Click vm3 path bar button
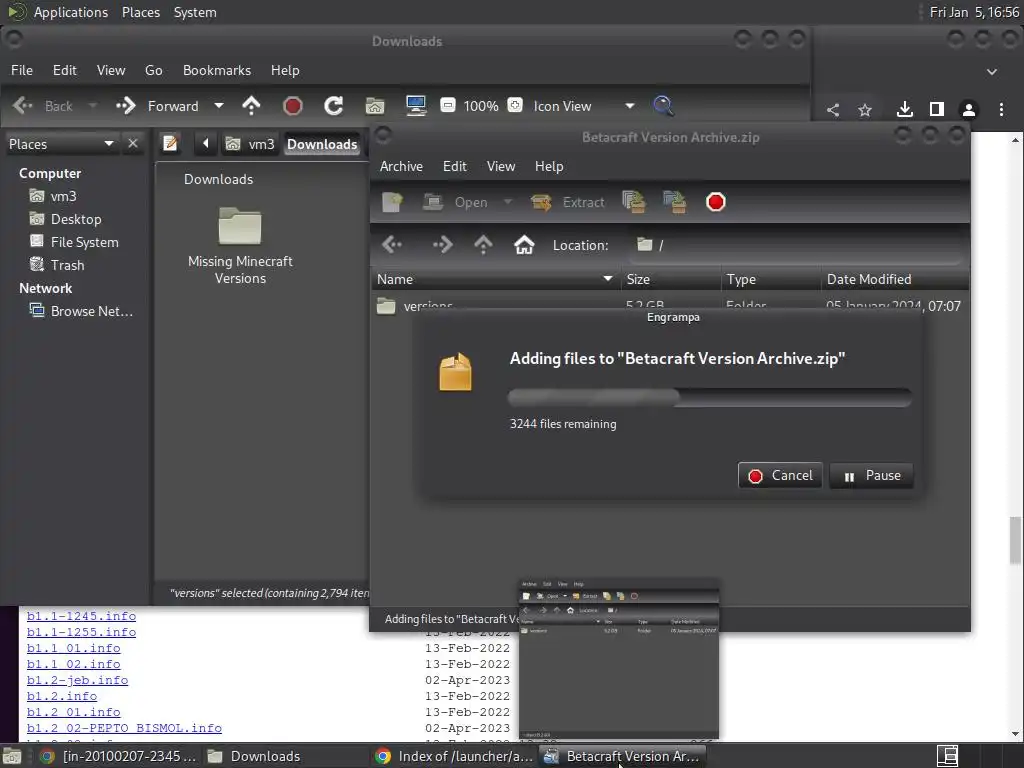This screenshot has height=768, width=1024. pos(251,144)
